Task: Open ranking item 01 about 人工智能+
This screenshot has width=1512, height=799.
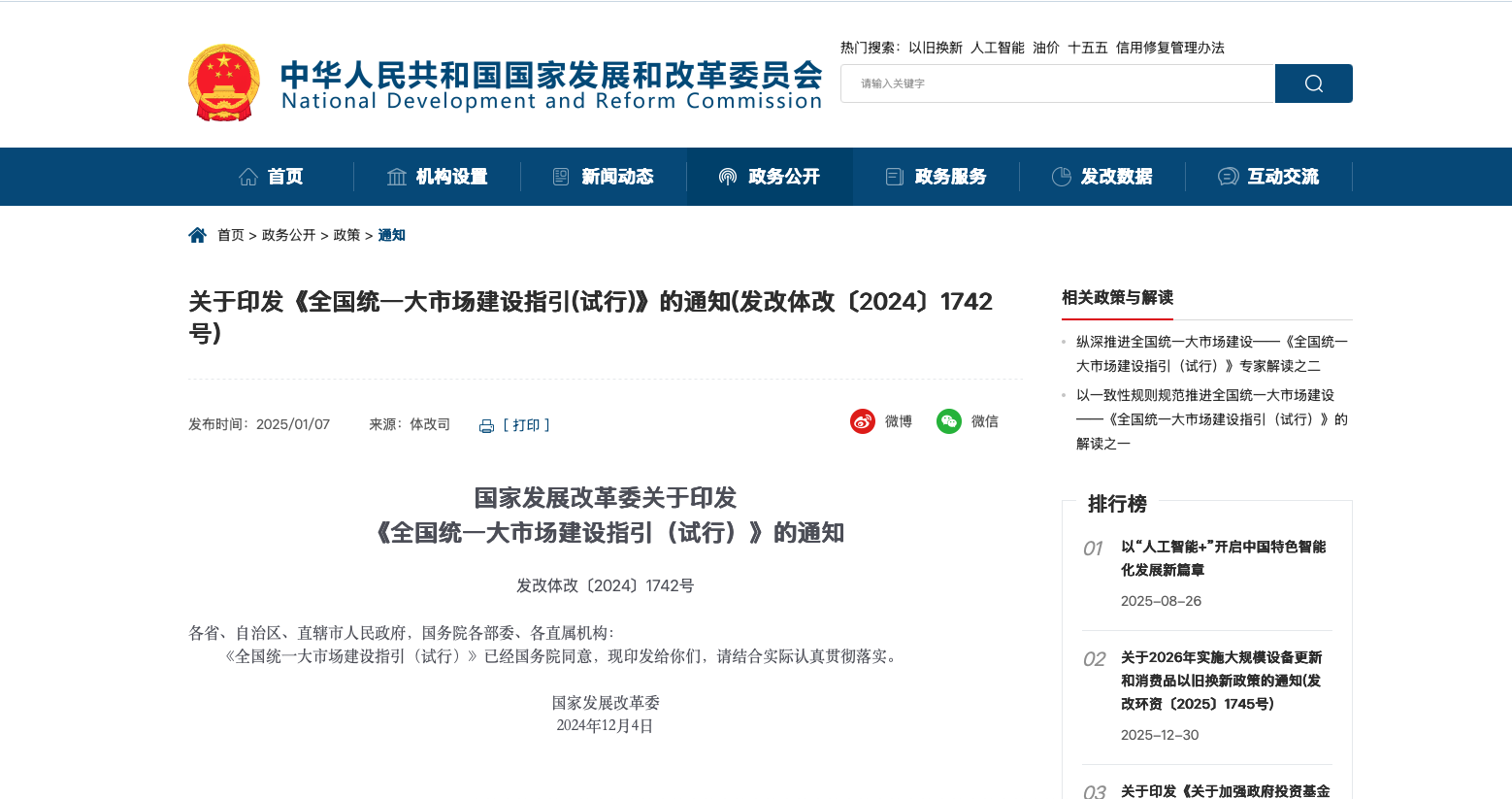Action: point(1225,558)
